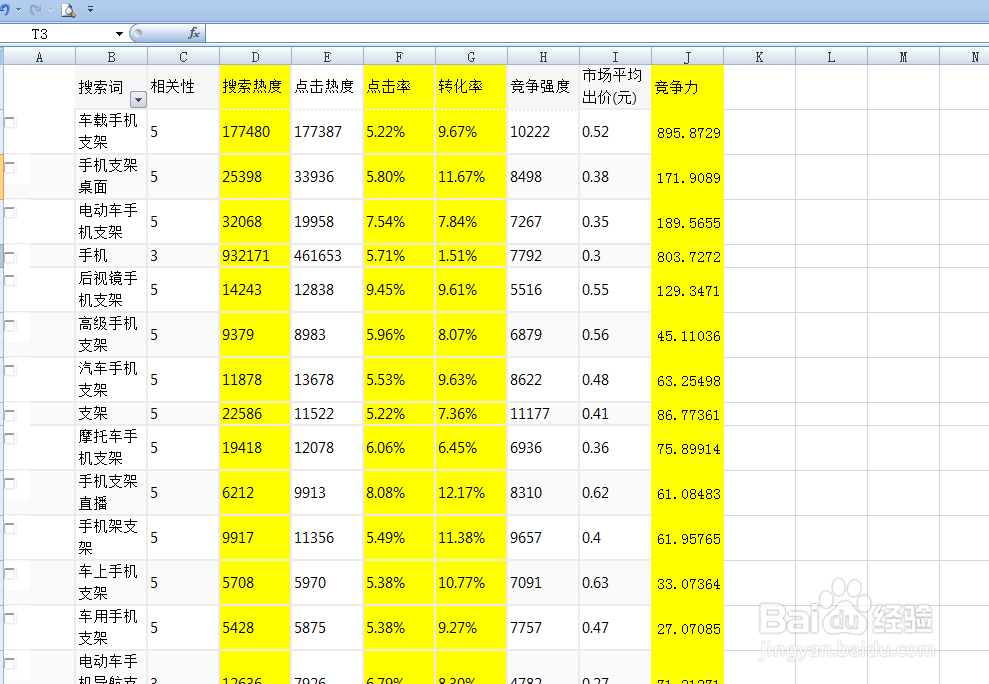Tick the checkbox beside 汽车手机支架 row
Image resolution: width=989 pixels, height=684 pixels.
tap(9, 370)
